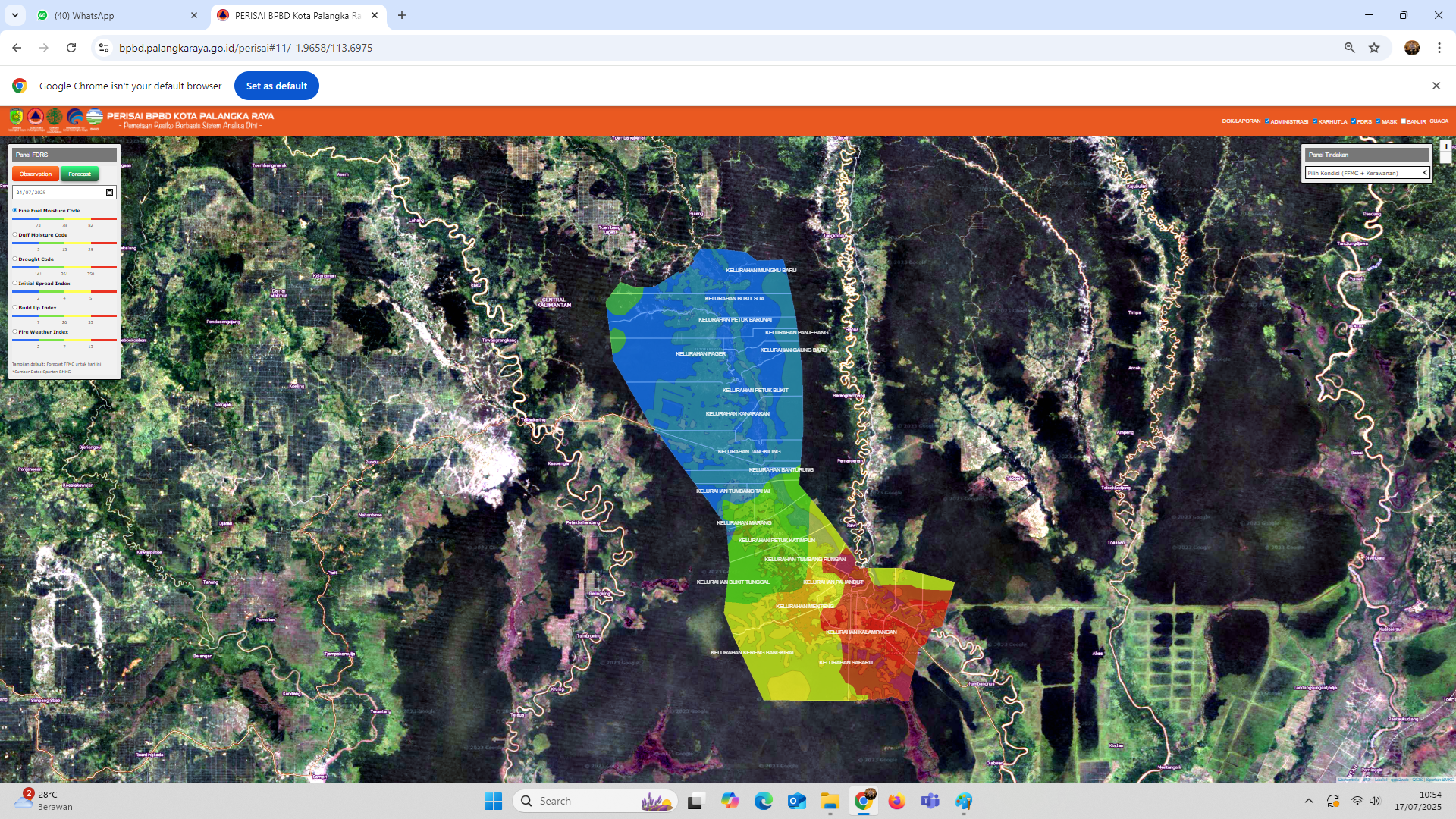Viewport: 1456px width, 819px height.
Task: Go back using the browser back arrow
Action: click(x=17, y=48)
